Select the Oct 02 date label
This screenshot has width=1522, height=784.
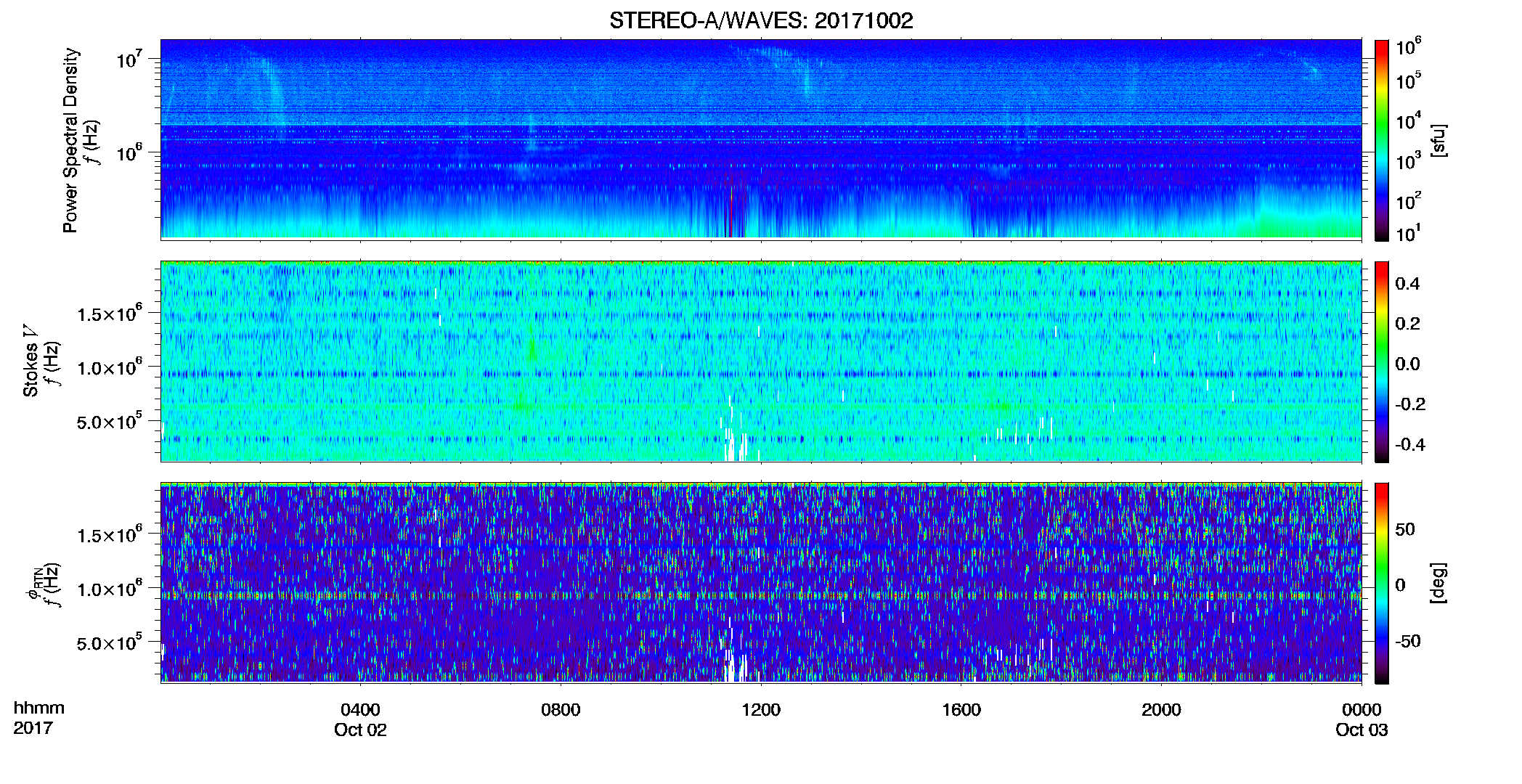point(360,730)
